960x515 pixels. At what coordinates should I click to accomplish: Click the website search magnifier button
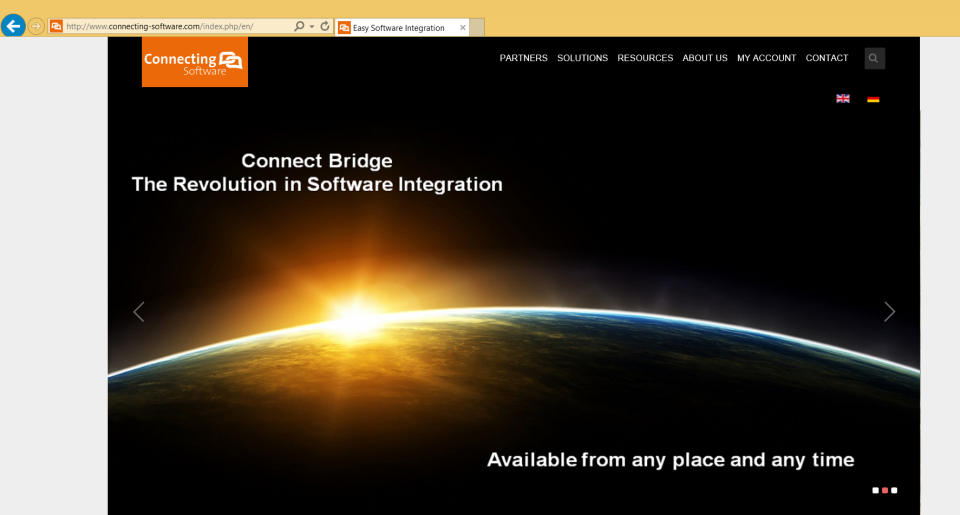pos(874,58)
